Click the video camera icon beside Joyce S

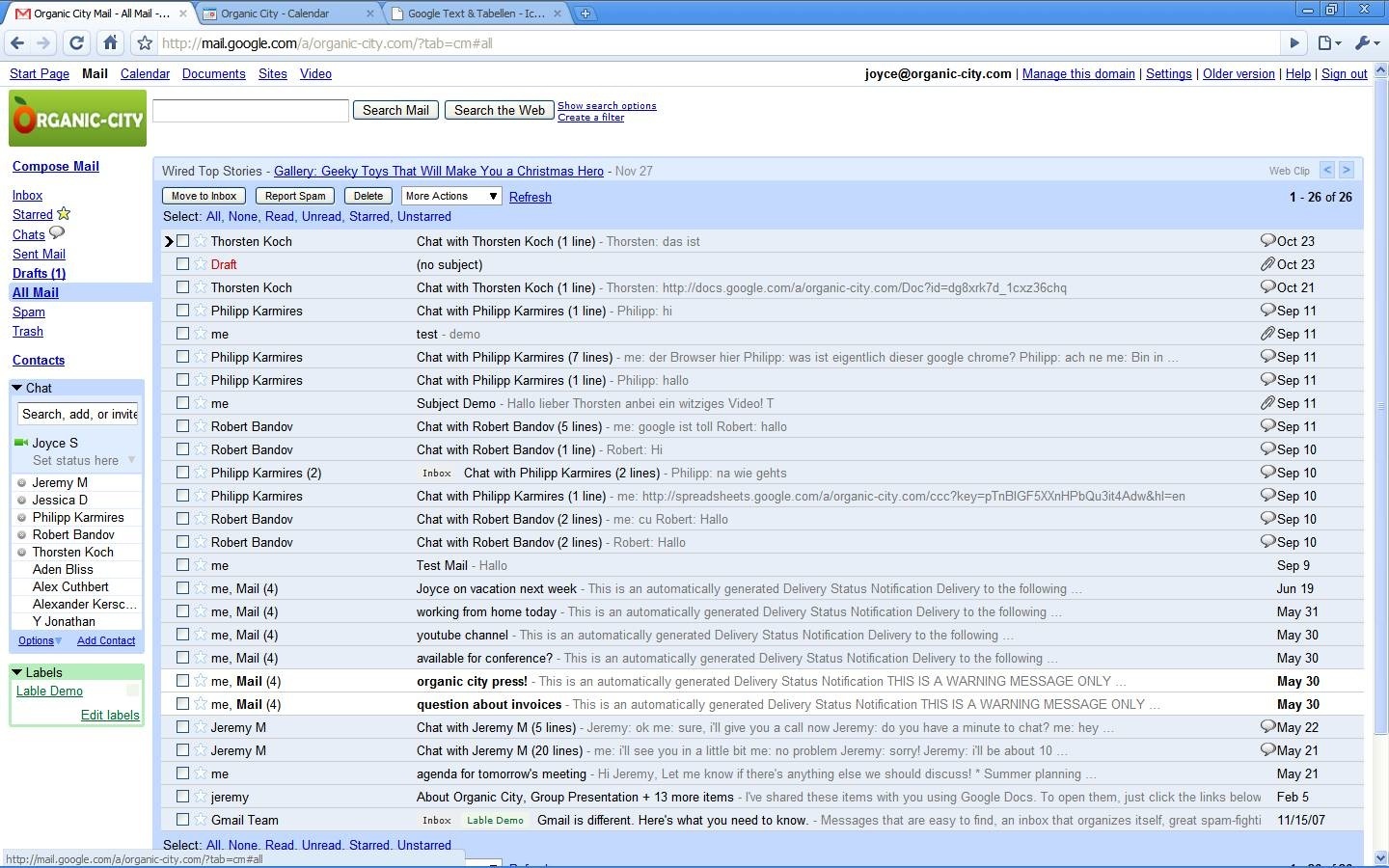(x=20, y=443)
